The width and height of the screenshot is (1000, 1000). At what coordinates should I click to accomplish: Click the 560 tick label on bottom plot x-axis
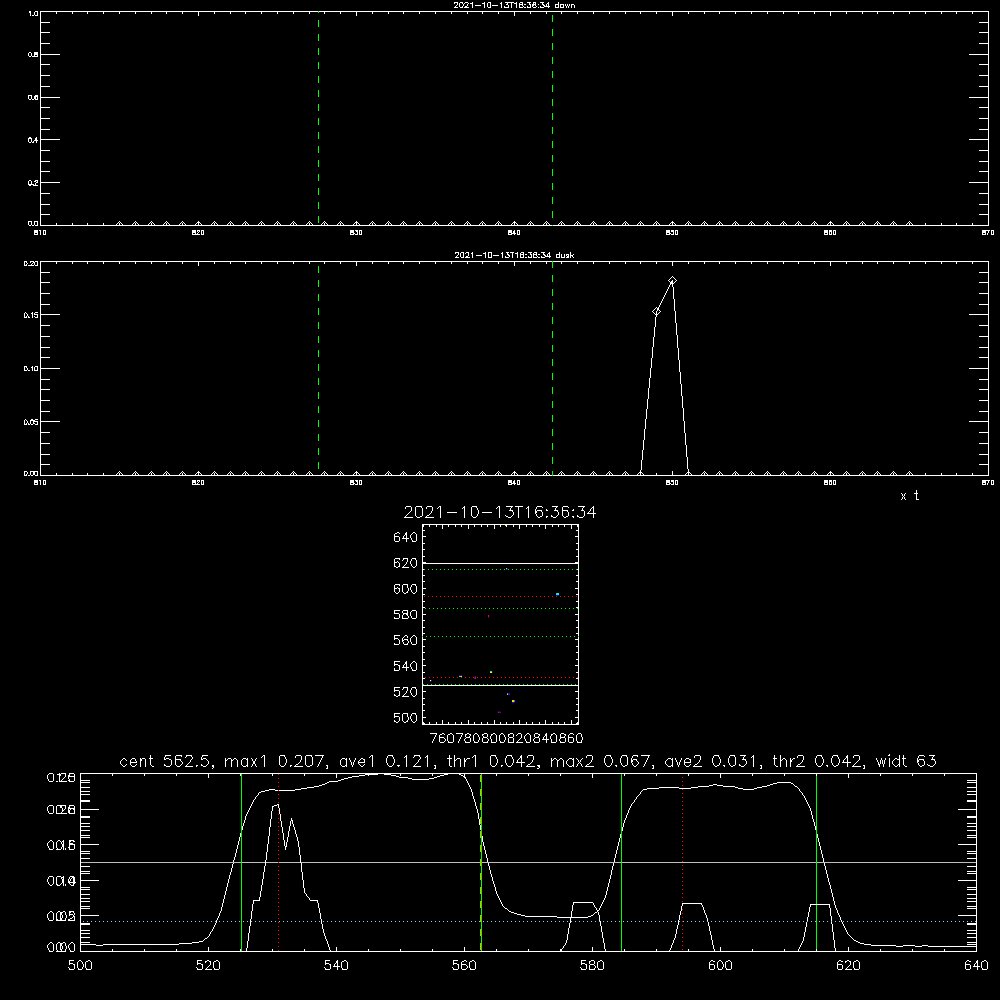point(464,966)
